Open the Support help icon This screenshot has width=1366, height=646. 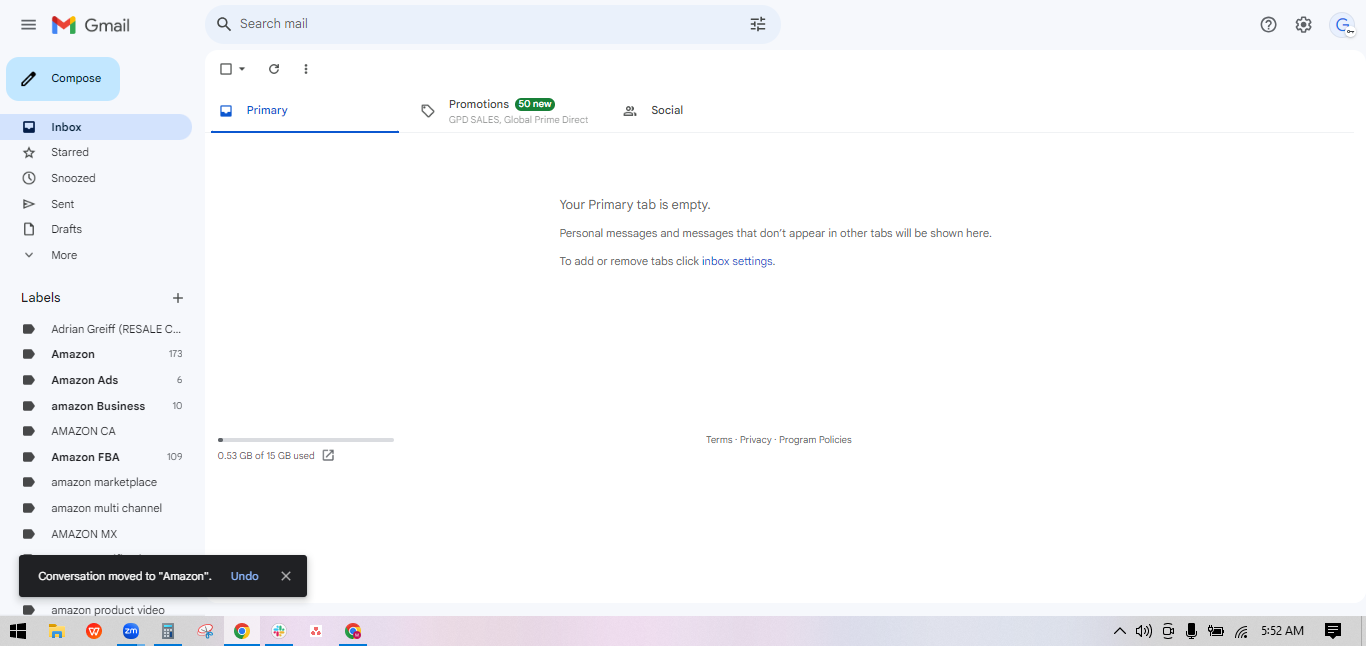pyautogui.click(x=1268, y=25)
